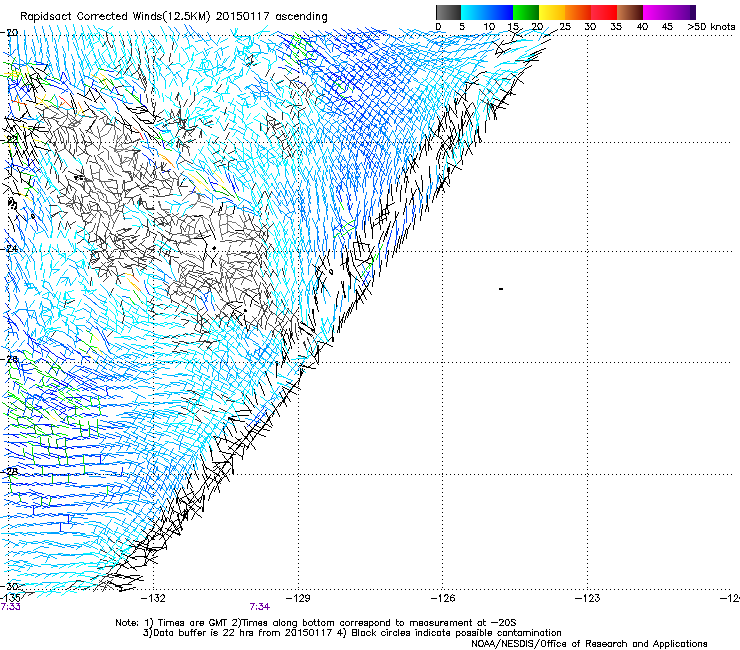Click the longitude label '-129'
The width and height of the screenshot is (740, 650).
[298, 599]
